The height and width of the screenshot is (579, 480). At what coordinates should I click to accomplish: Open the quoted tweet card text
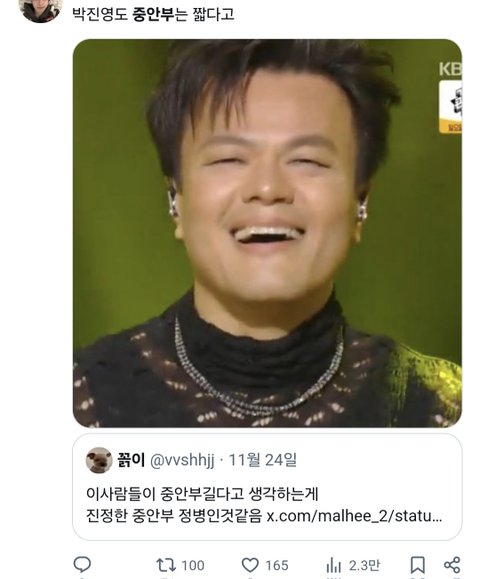[264, 504]
